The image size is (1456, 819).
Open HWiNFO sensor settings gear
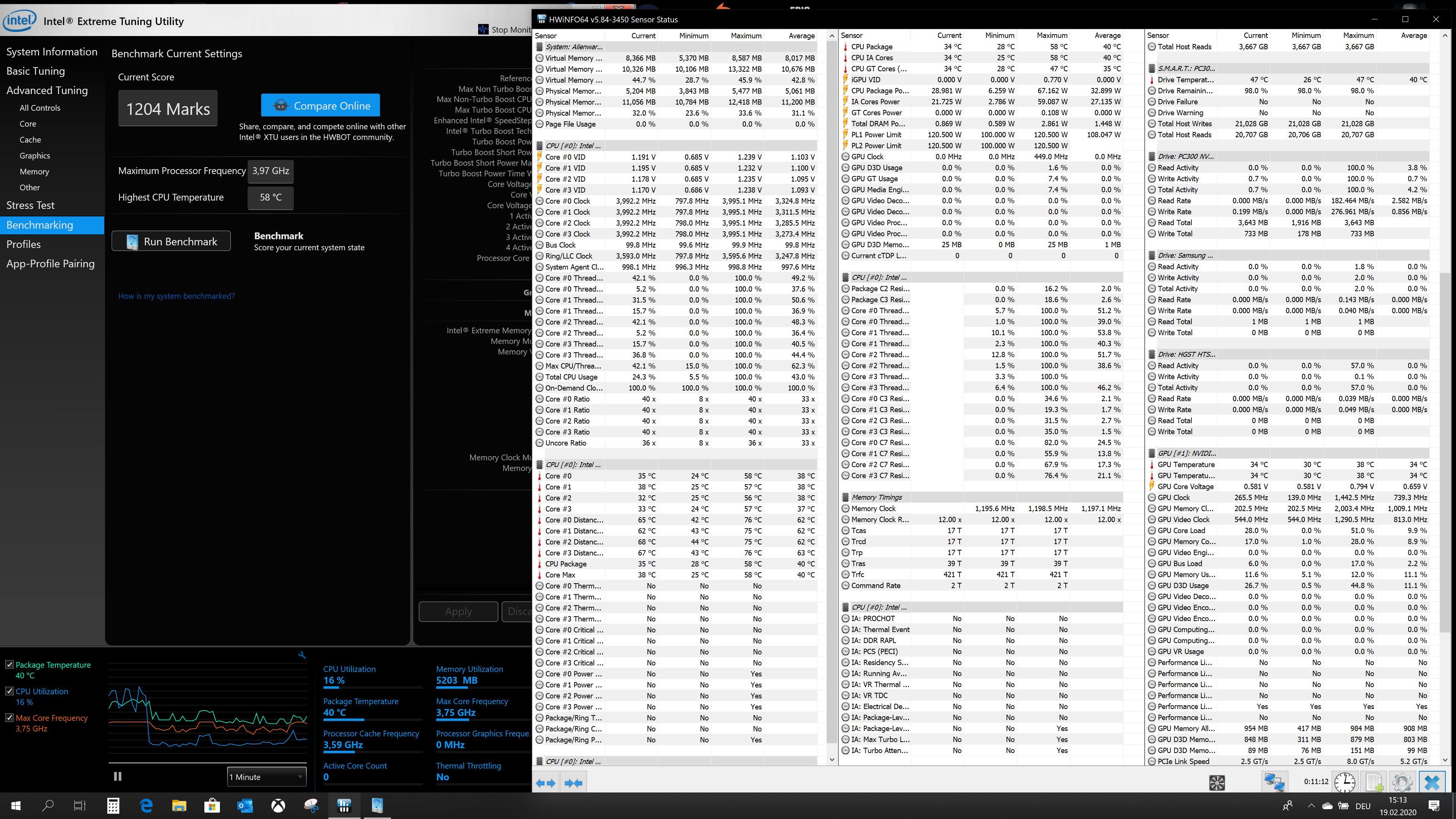tap(1402, 783)
